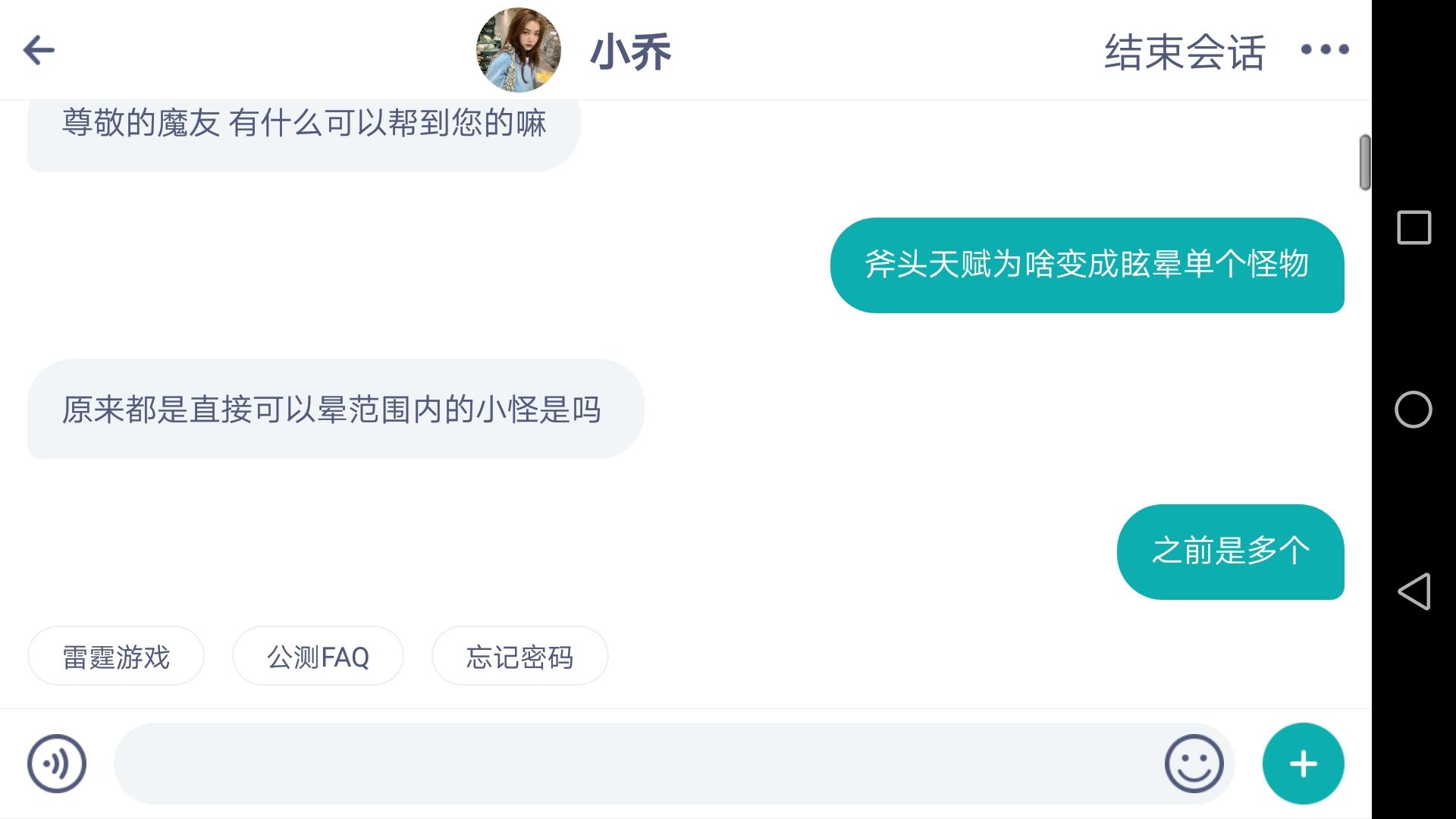
Task: Tap the teal plus attachment button
Action: [1303, 764]
